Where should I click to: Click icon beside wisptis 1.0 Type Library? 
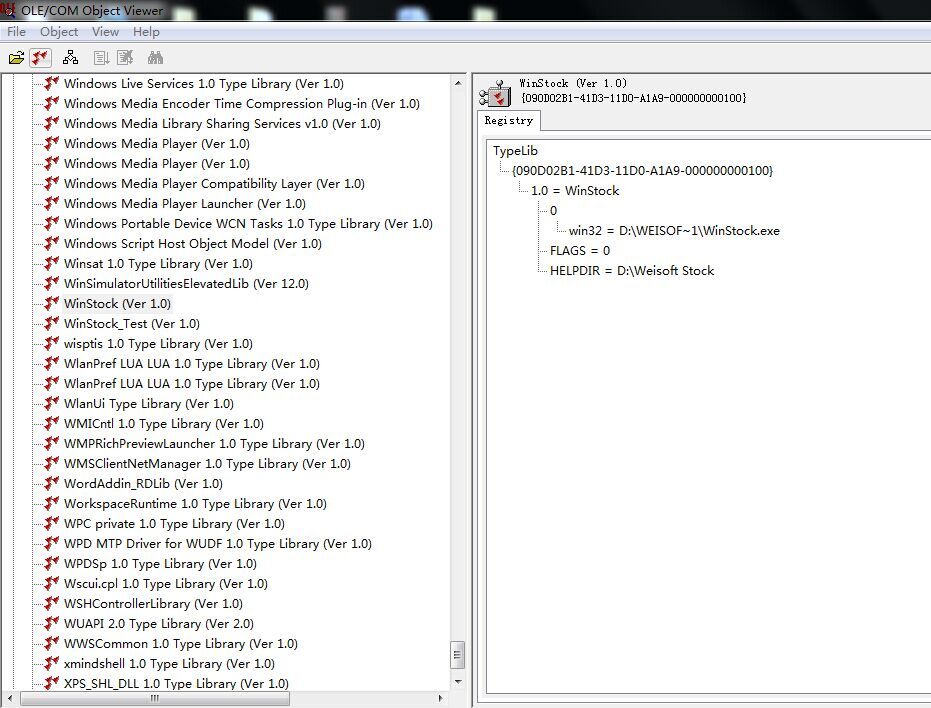coord(52,343)
